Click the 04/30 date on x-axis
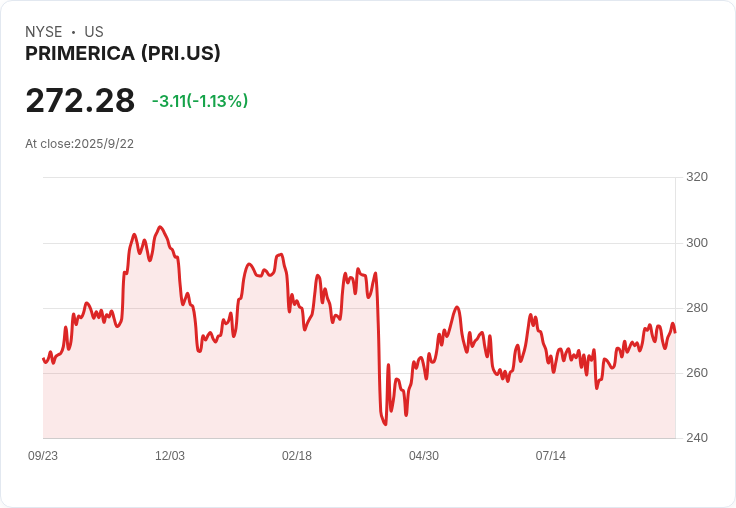 click(424, 456)
